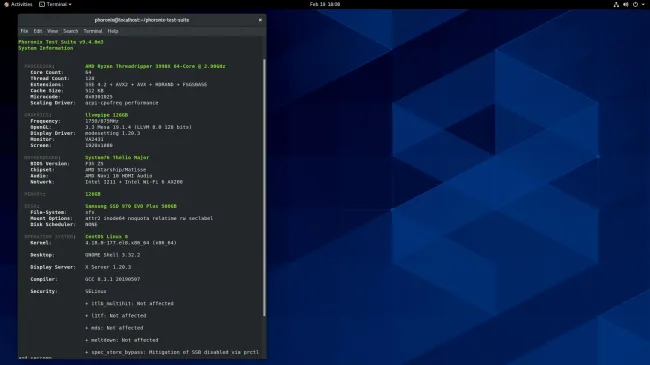Image resolution: width=650 pixels, height=365 pixels.
Task: Open the Edit menu
Action: tap(38, 31)
